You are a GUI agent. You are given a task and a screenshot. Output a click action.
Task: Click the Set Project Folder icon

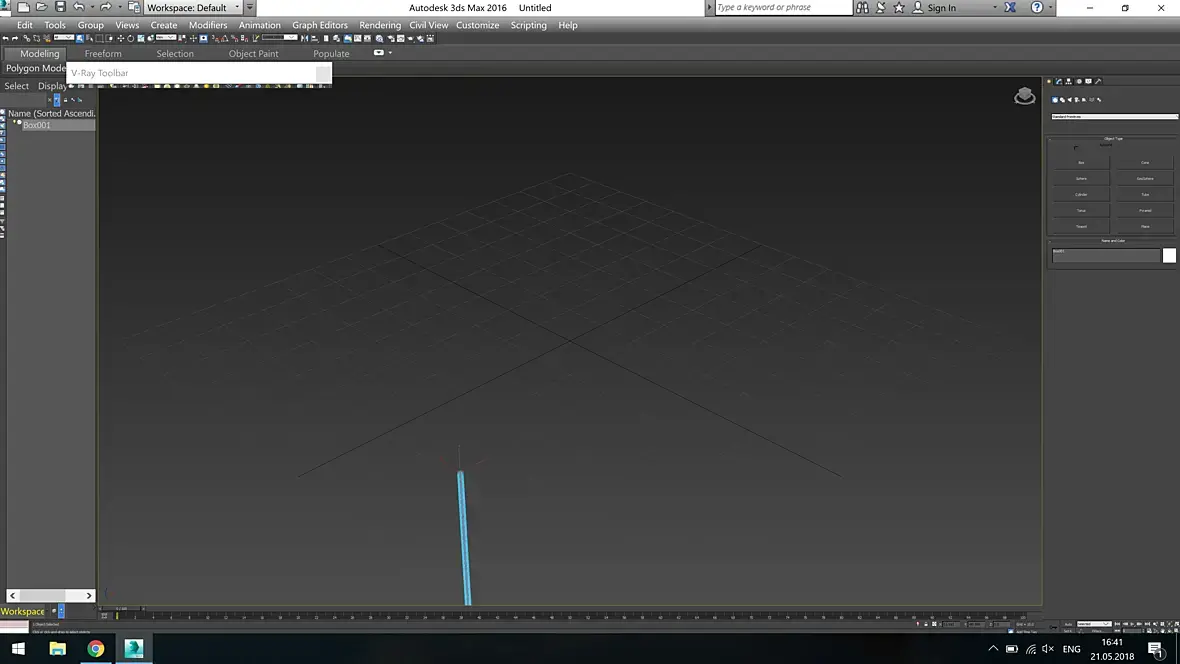[x=134, y=7]
